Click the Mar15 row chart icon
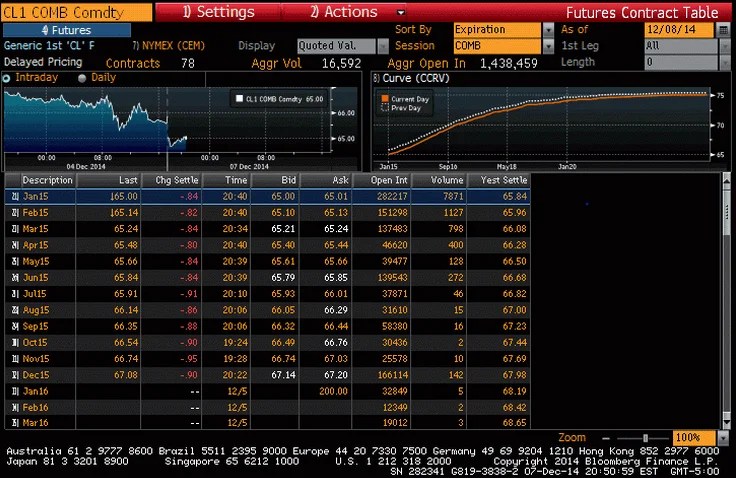The height and width of the screenshot is (478, 736). pyautogui.click(x=15, y=229)
